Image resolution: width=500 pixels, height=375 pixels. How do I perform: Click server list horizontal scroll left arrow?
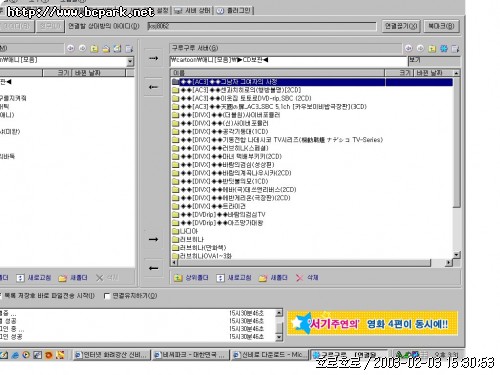(174, 263)
